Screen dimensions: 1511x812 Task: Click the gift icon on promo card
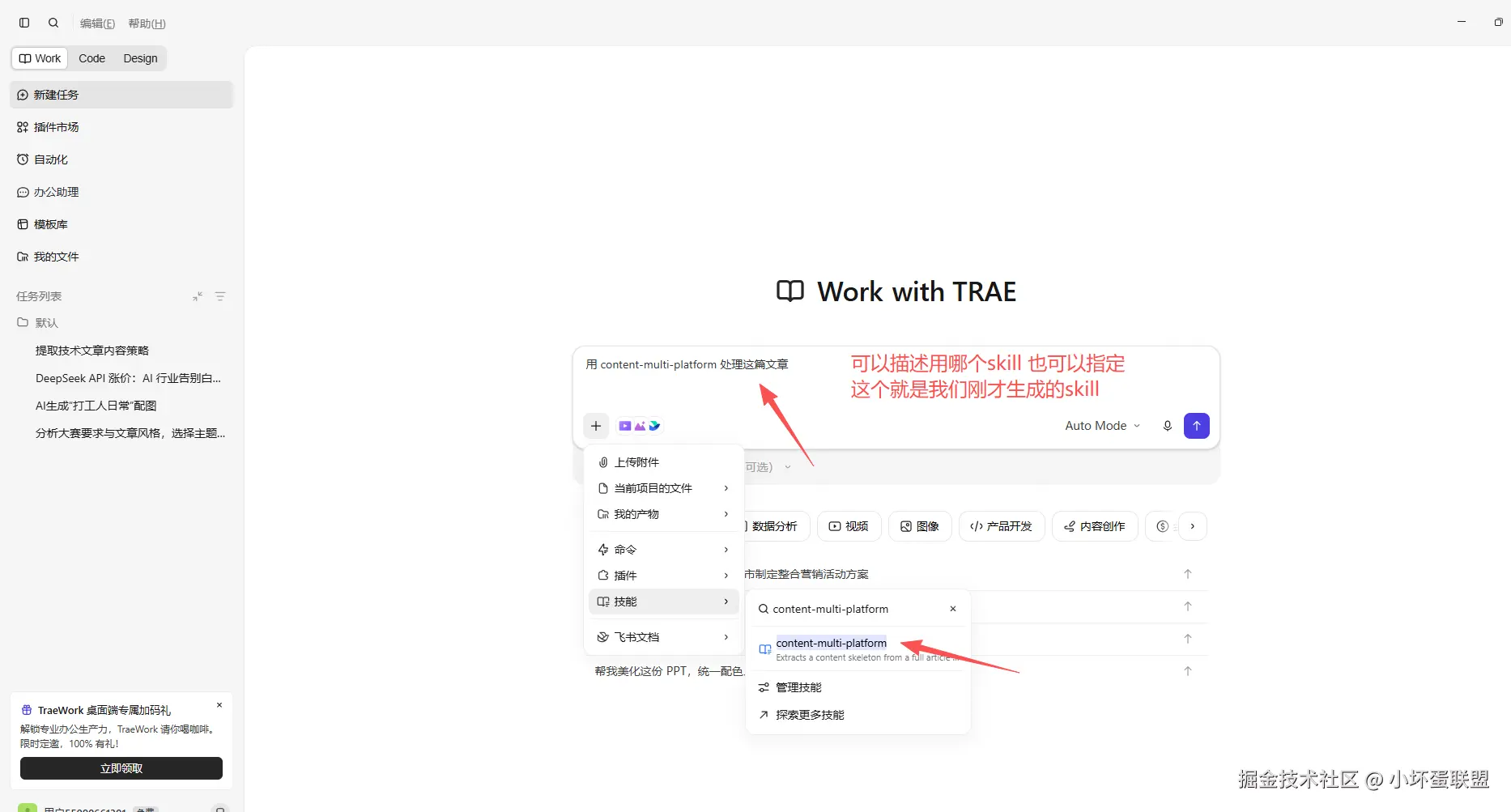click(27, 710)
